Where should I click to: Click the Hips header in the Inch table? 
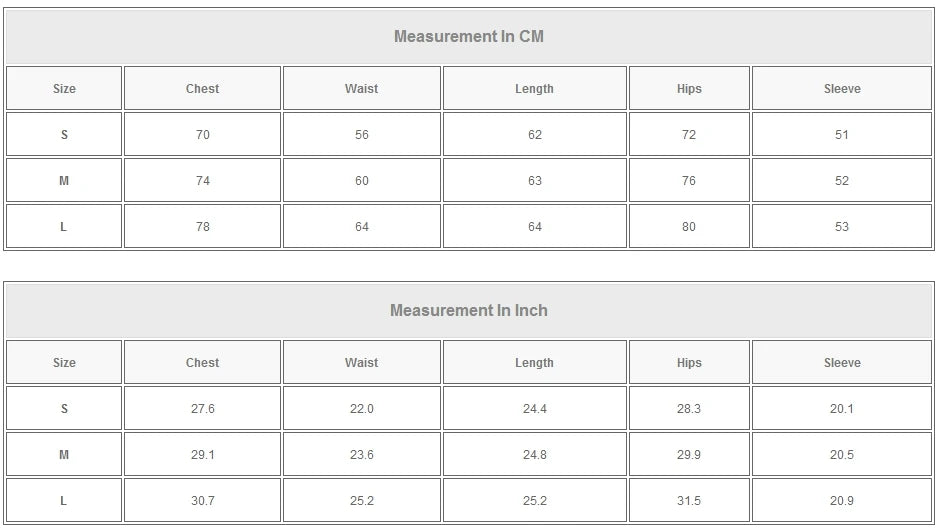pyautogui.click(x=689, y=363)
